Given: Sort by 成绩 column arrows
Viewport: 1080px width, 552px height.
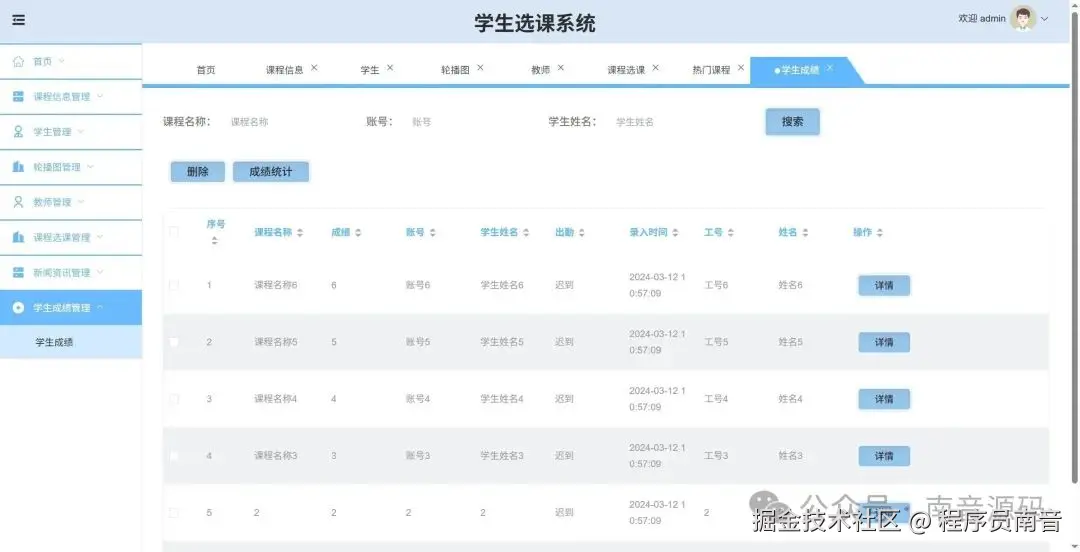Looking at the screenshot, I should (x=357, y=233).
